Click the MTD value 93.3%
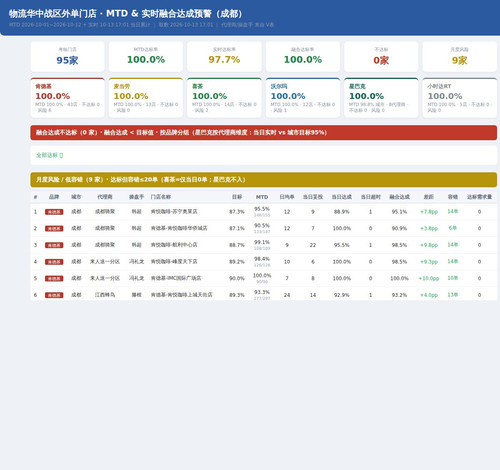500x470 pixels. pyautogui.click(x=262, y=292)
